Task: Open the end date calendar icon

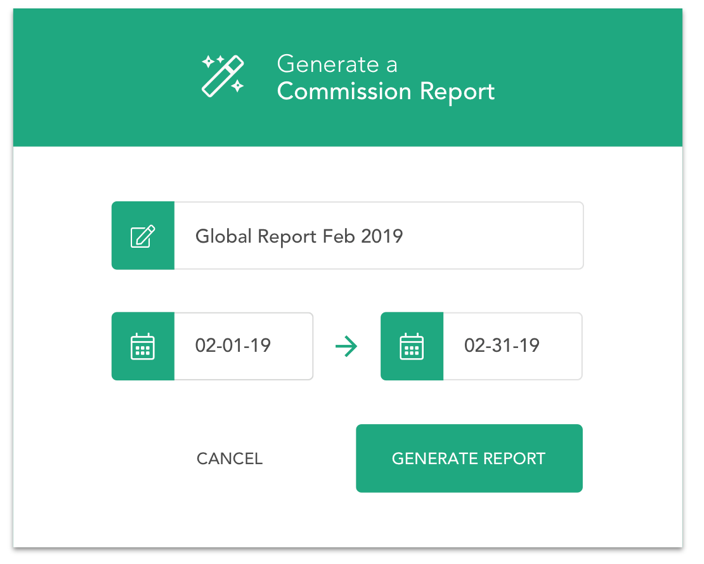Action: click(x=412, y=347)
